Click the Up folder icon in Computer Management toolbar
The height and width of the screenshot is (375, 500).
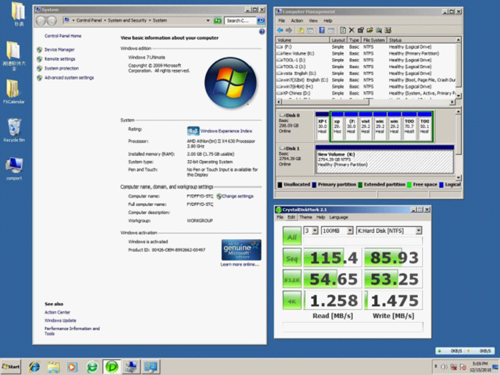point(301,30)
